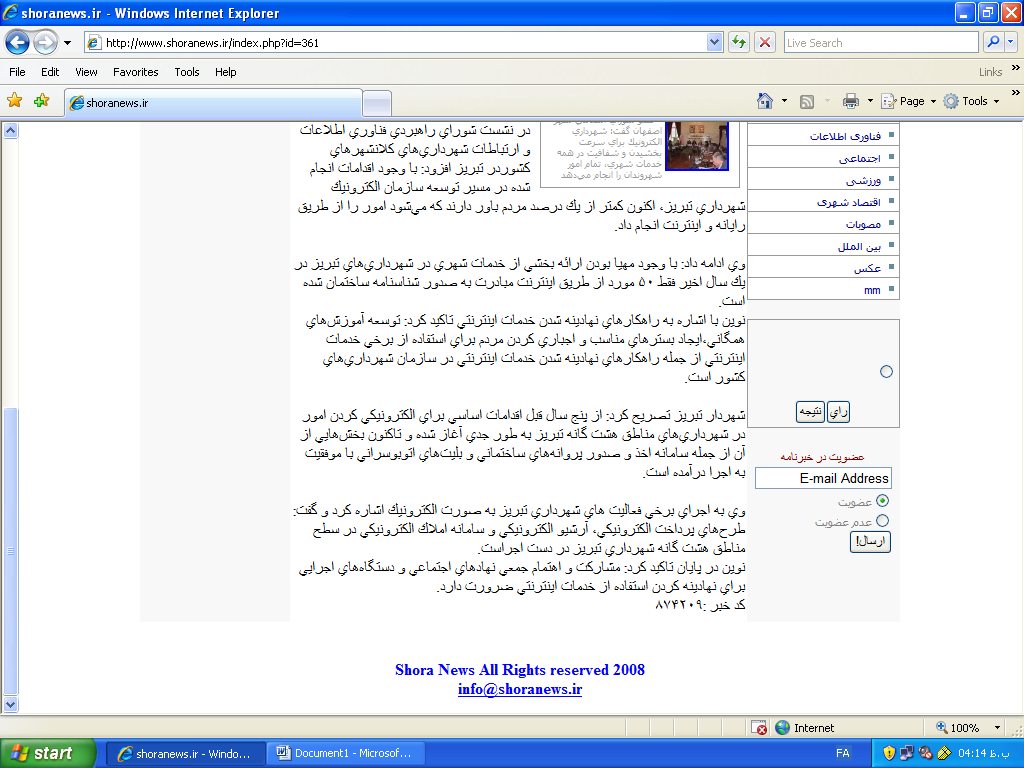Select the عضويت radio button
The width and height of the screenshot is (1024, 768).
882,501
